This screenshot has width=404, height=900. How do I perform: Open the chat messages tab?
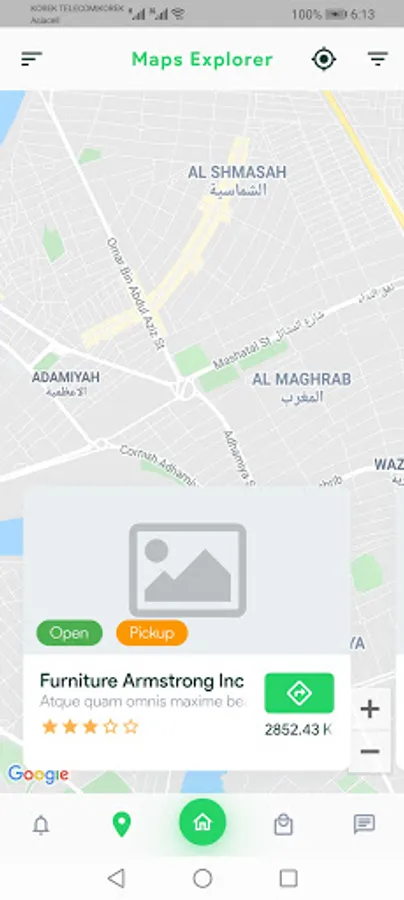coord(364,825)
